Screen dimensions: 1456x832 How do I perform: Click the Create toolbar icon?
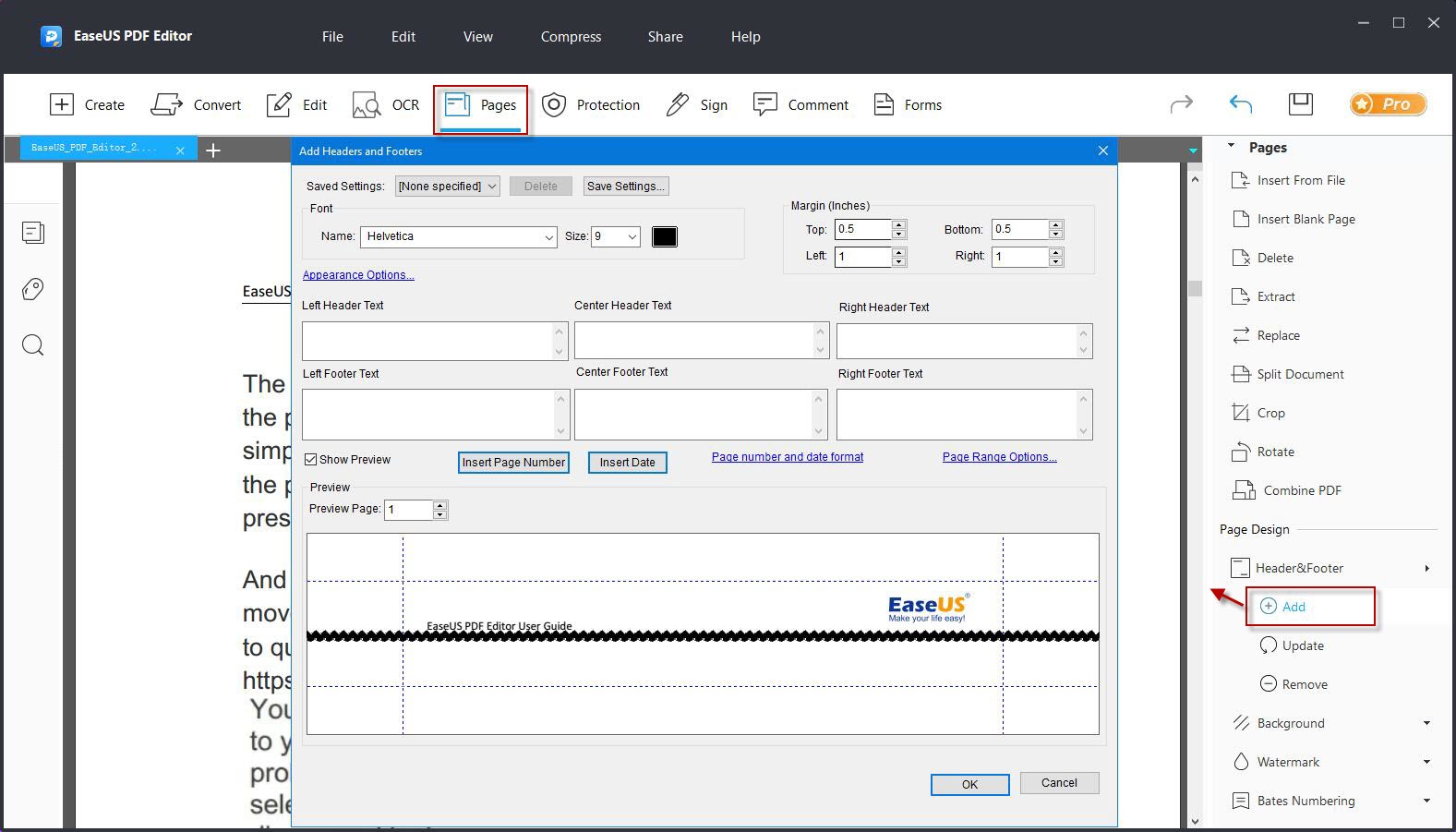point(87,104)
